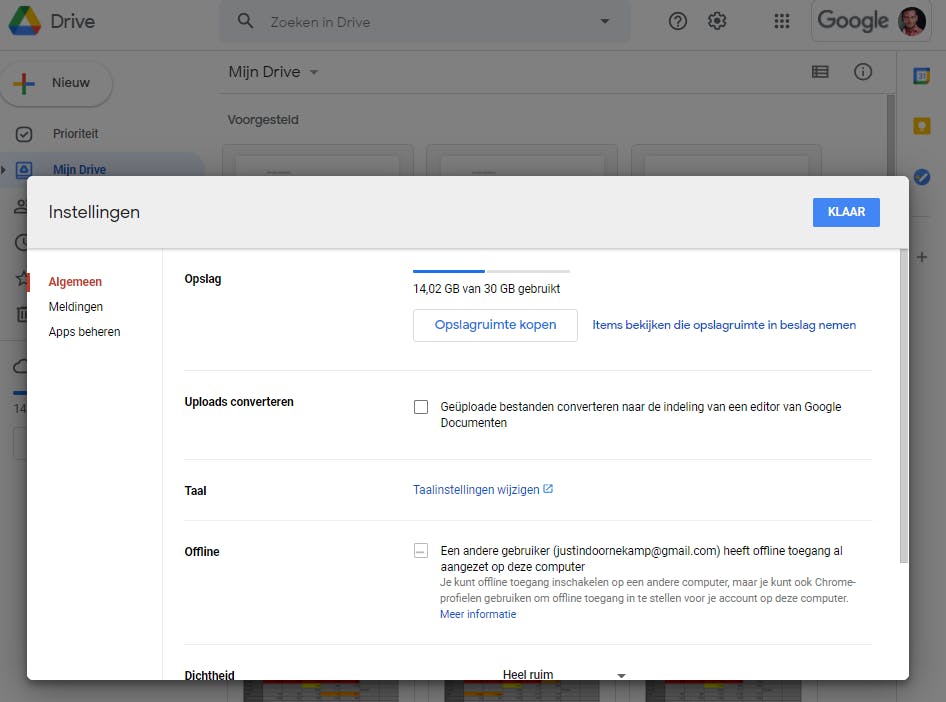Click the "Uploads converteren" section label
This screenshot has width=946, height=702.
239,402
